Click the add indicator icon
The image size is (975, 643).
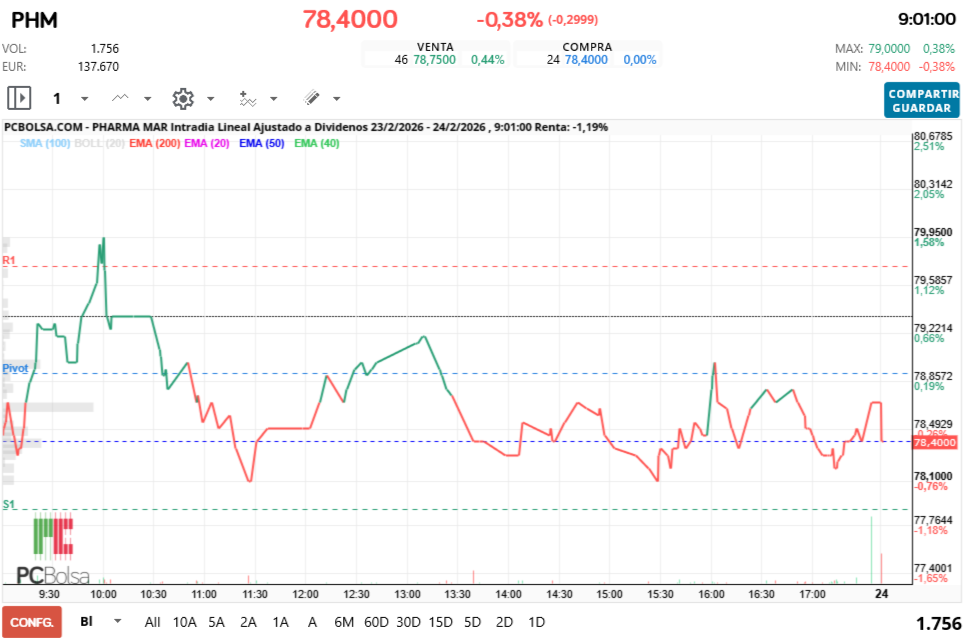click(x=250, y=98)
